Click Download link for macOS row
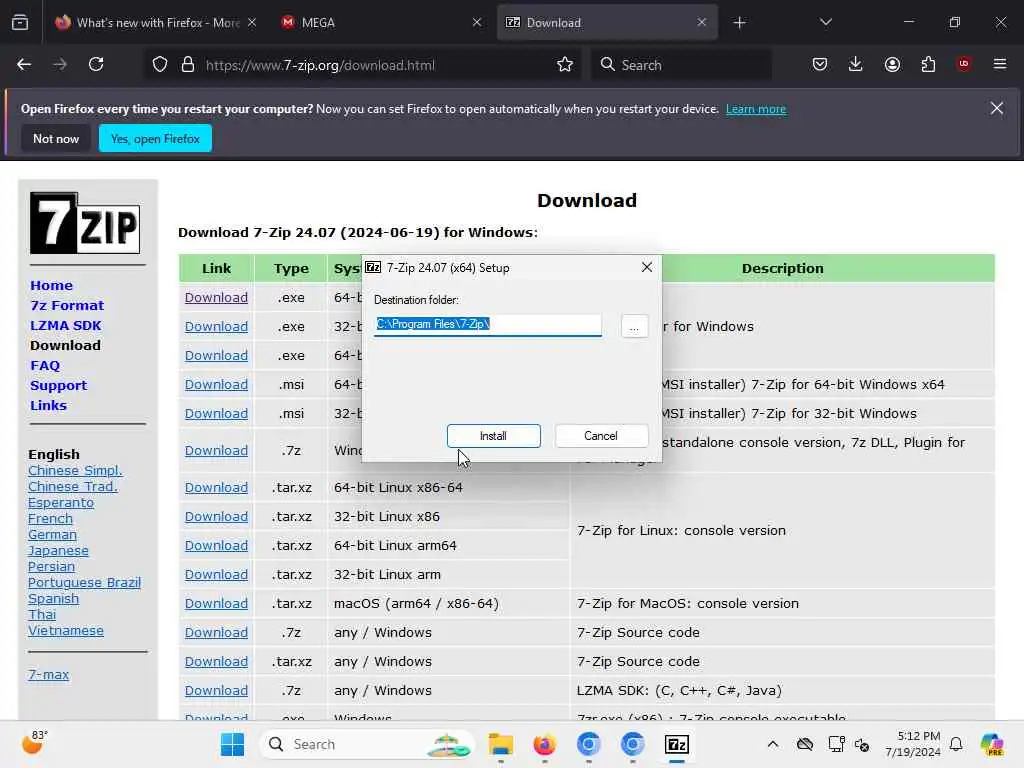Screen dimensions: 1024x768 pyautogui.click(x=216, y=604)
